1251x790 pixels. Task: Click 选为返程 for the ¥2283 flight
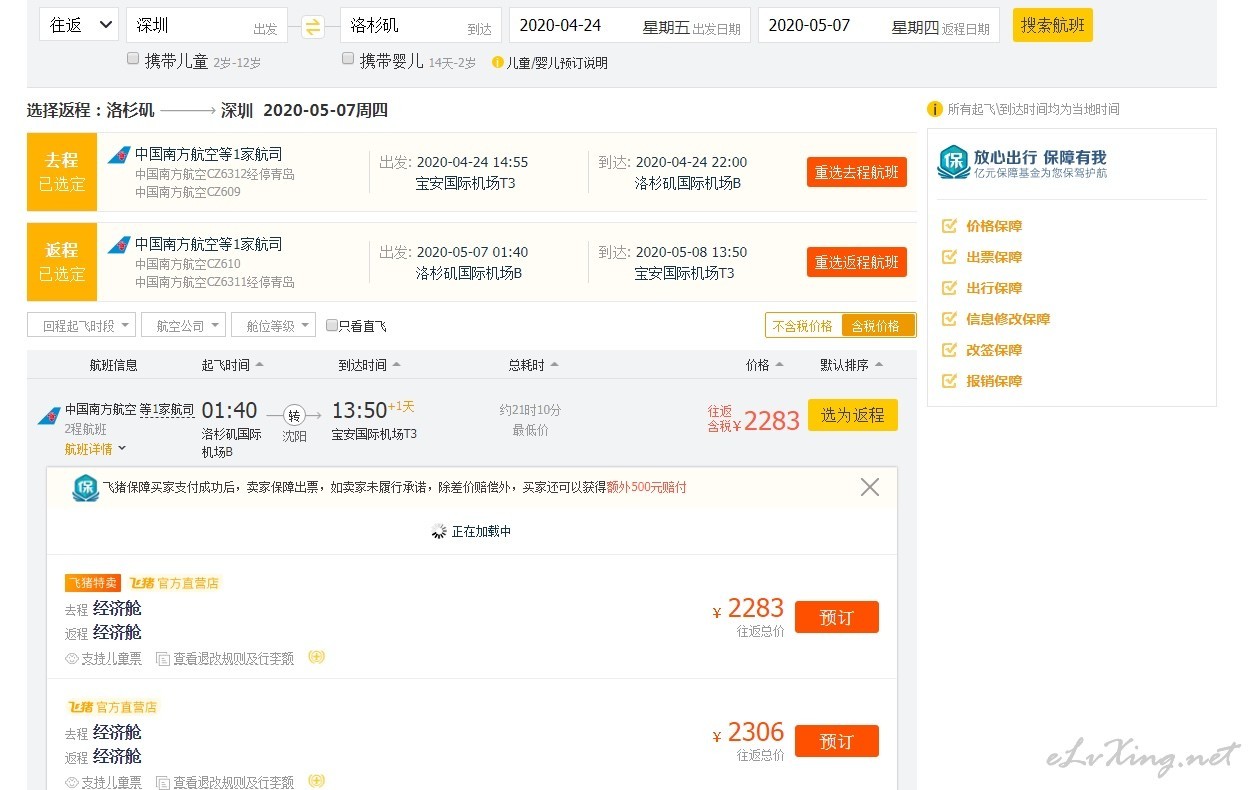point(853,415)
